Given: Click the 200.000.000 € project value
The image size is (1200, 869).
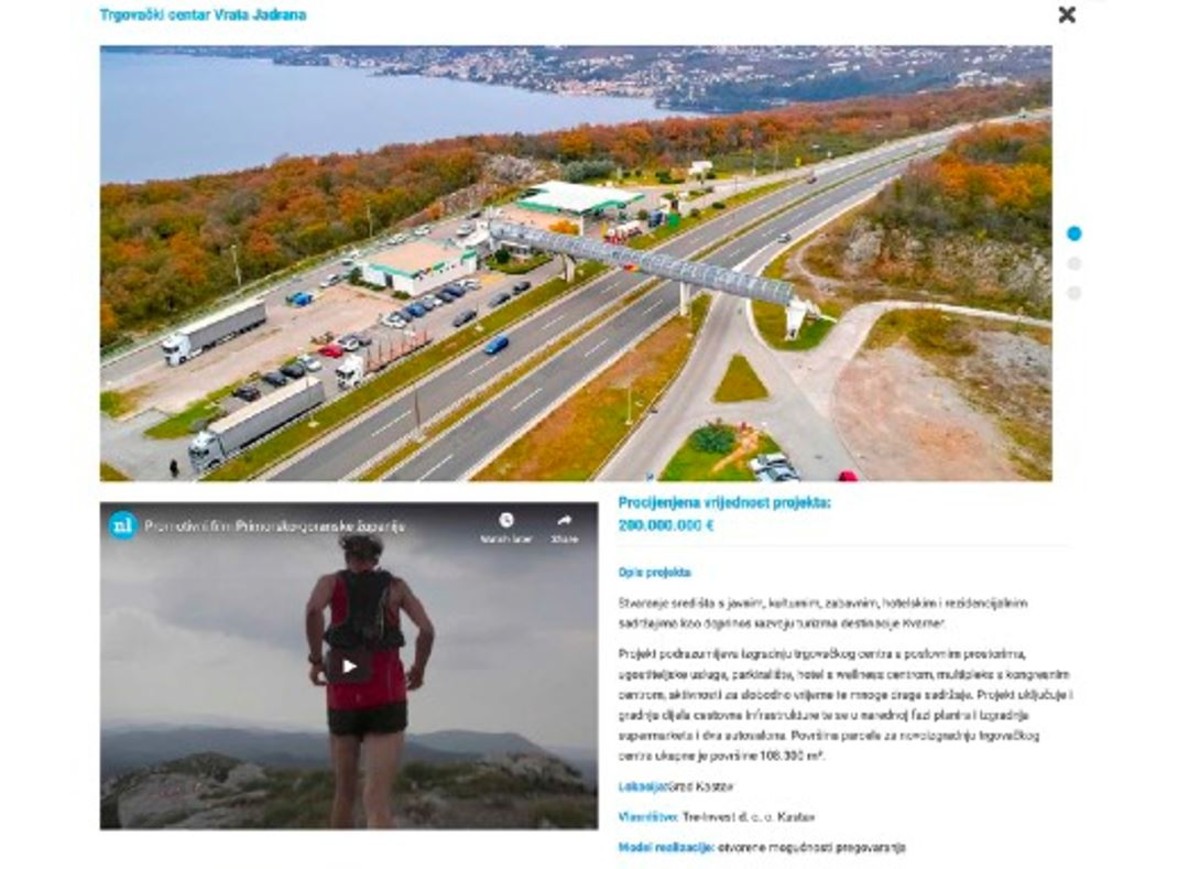Looking at the screenshot, I should pyautogui.click(x=666, y=525).
